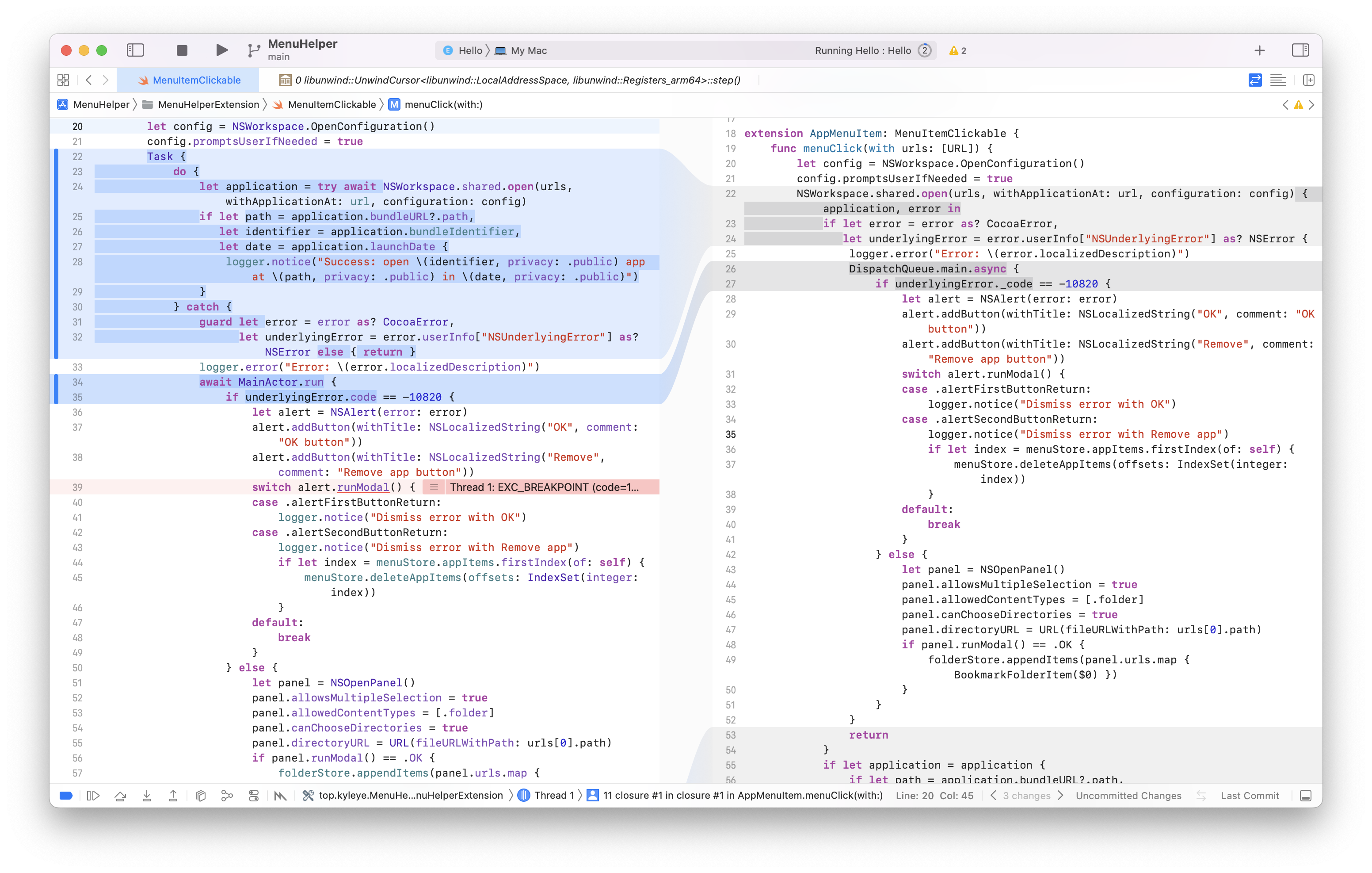Toggle breakpoints activation in debug bar

pos(66,796)
